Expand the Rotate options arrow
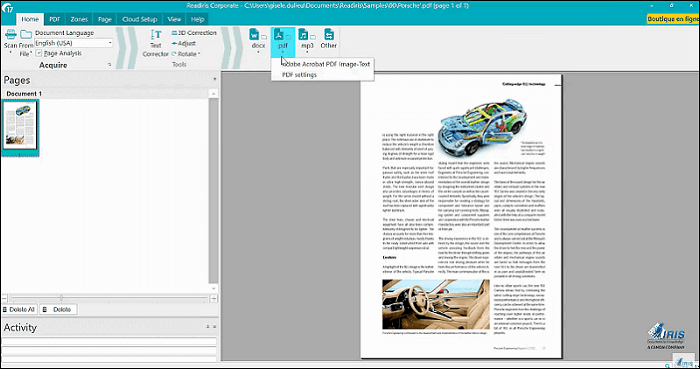 199,54
